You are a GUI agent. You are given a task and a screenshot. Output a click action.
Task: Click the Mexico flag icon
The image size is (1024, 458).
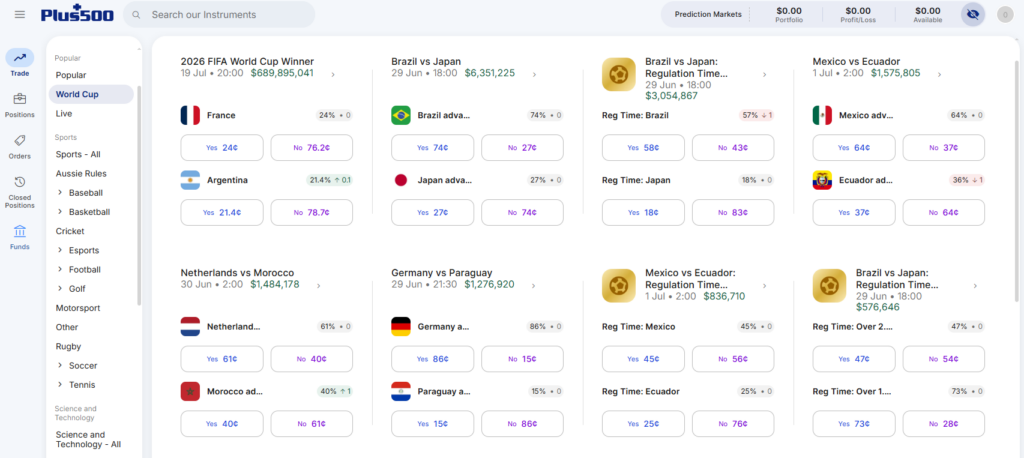(x=822, y=116)
